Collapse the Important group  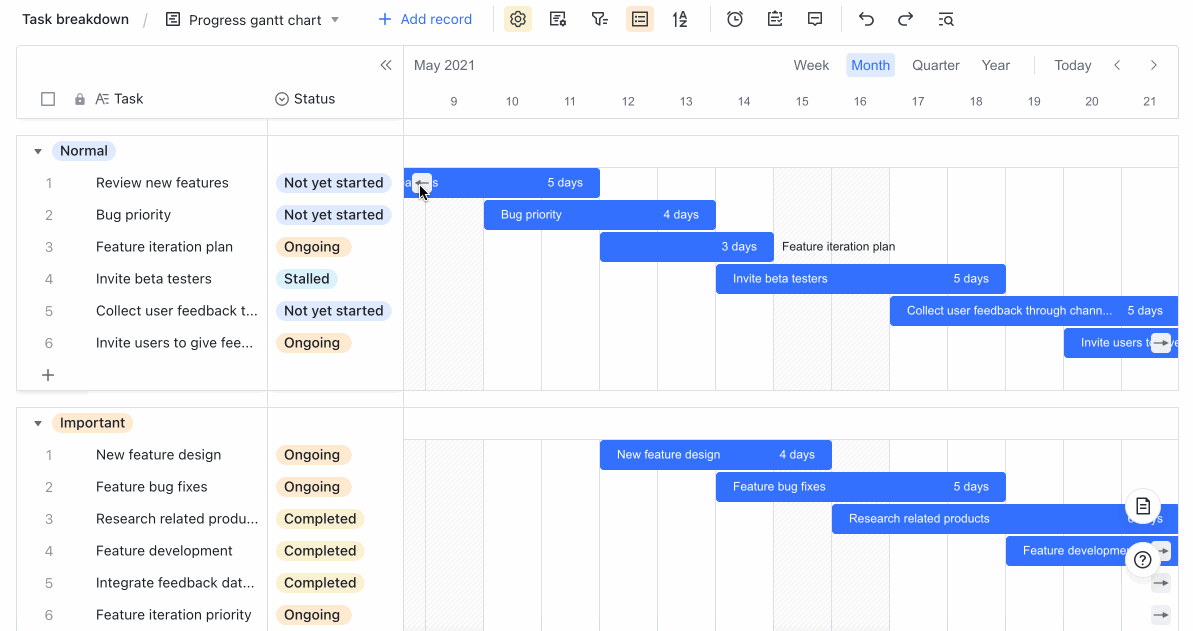pos(38,422)
